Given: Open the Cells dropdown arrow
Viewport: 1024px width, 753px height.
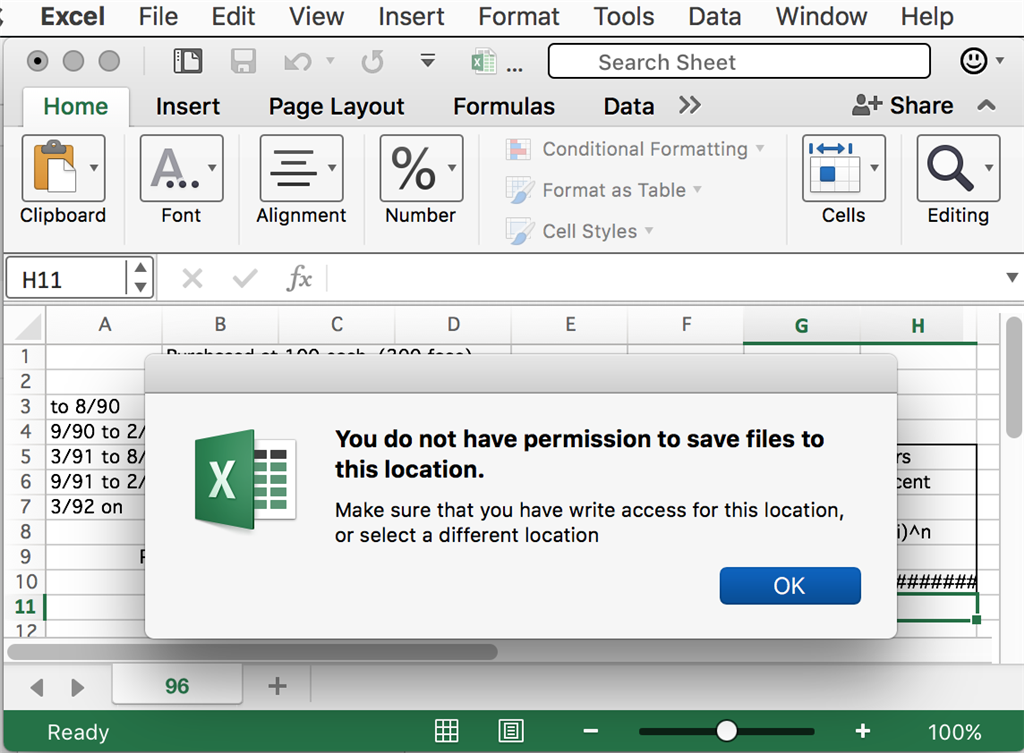Looking at the screenshot, I should tap(874, 168).
